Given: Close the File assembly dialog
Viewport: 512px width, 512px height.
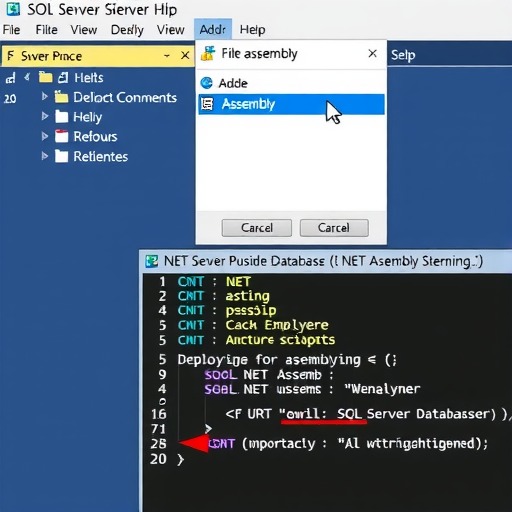Looking at the screenshot, I should [373, 53].
